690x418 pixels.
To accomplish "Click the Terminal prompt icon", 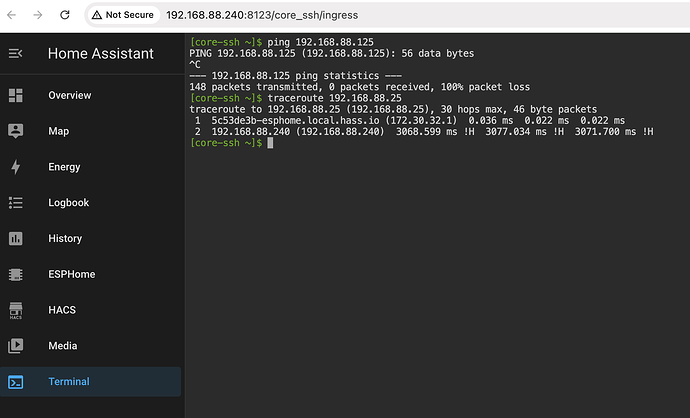I will pos(15,382).
